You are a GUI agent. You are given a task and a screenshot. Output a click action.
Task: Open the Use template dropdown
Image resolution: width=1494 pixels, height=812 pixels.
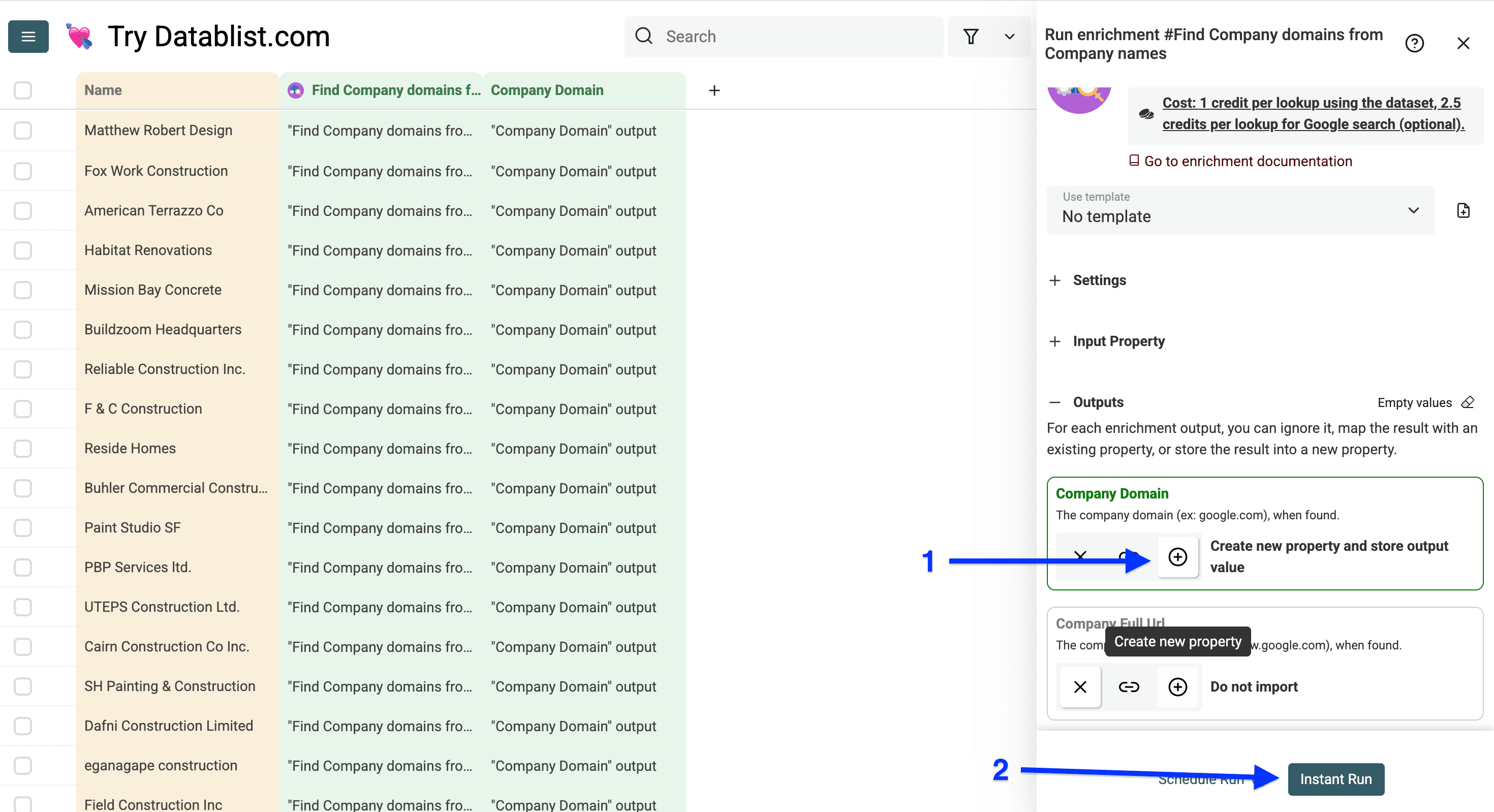pyautogui.click(x=1240, y=210)
